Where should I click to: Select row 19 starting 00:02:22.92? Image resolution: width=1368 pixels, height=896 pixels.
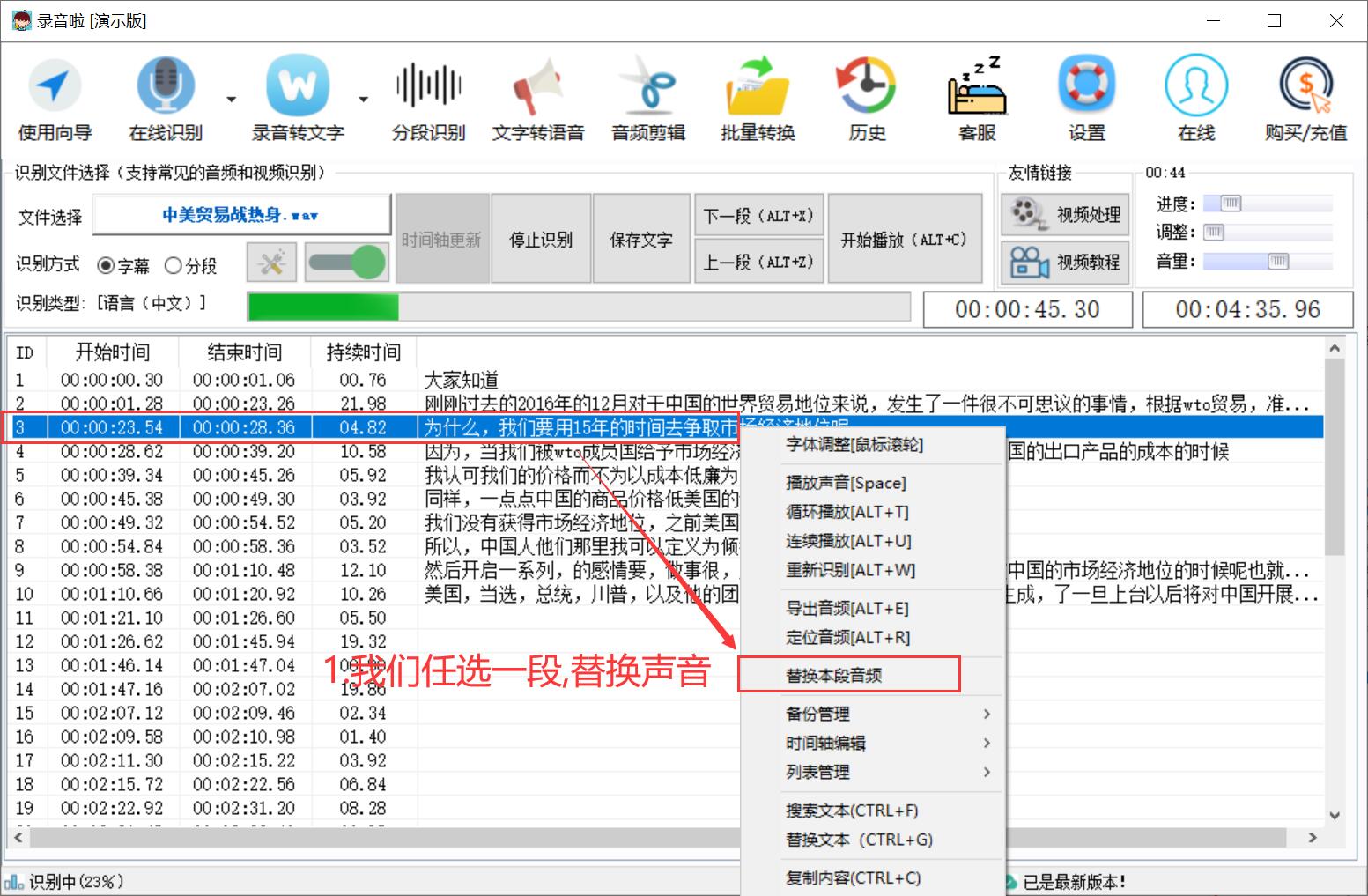666,808
